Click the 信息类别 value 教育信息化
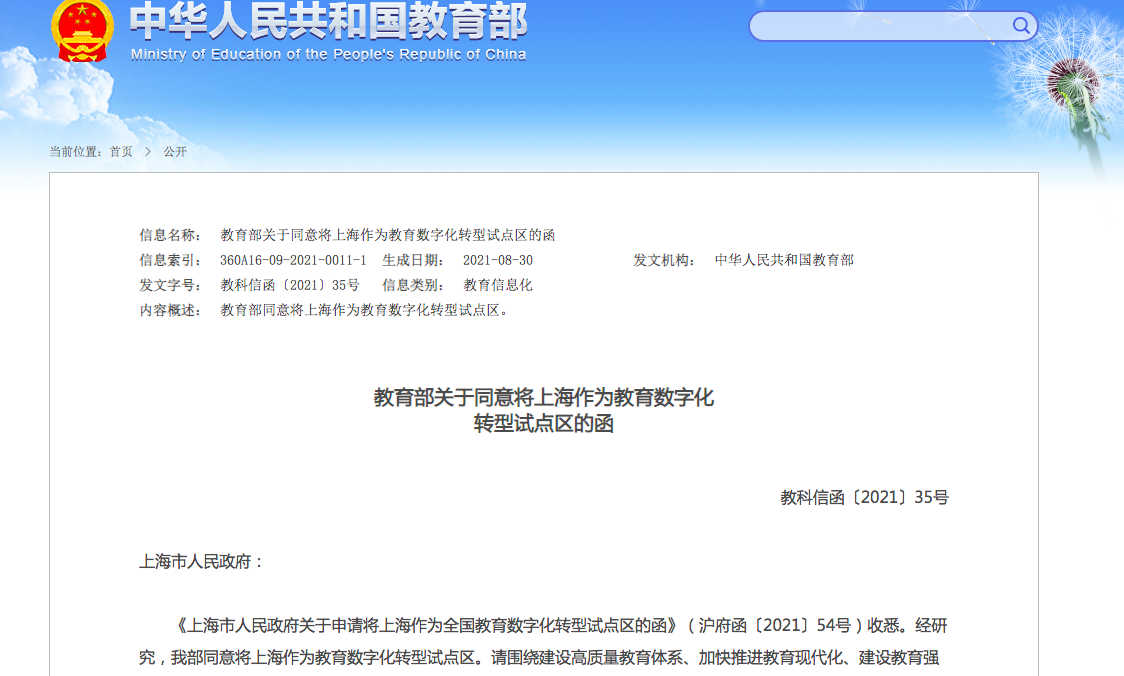 click(x=498, y=285)
